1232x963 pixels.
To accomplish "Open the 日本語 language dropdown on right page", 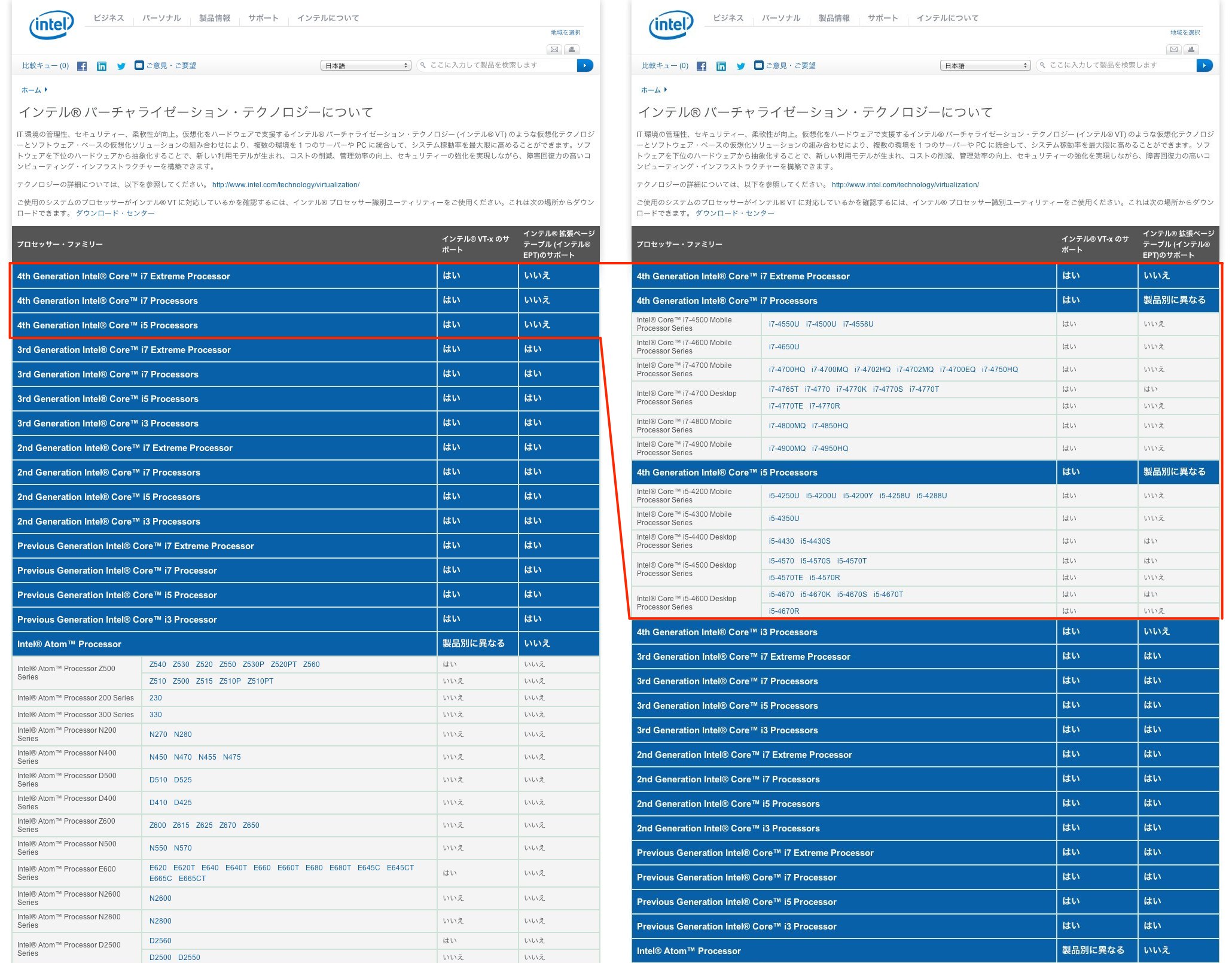I will (x=985, y=65).
